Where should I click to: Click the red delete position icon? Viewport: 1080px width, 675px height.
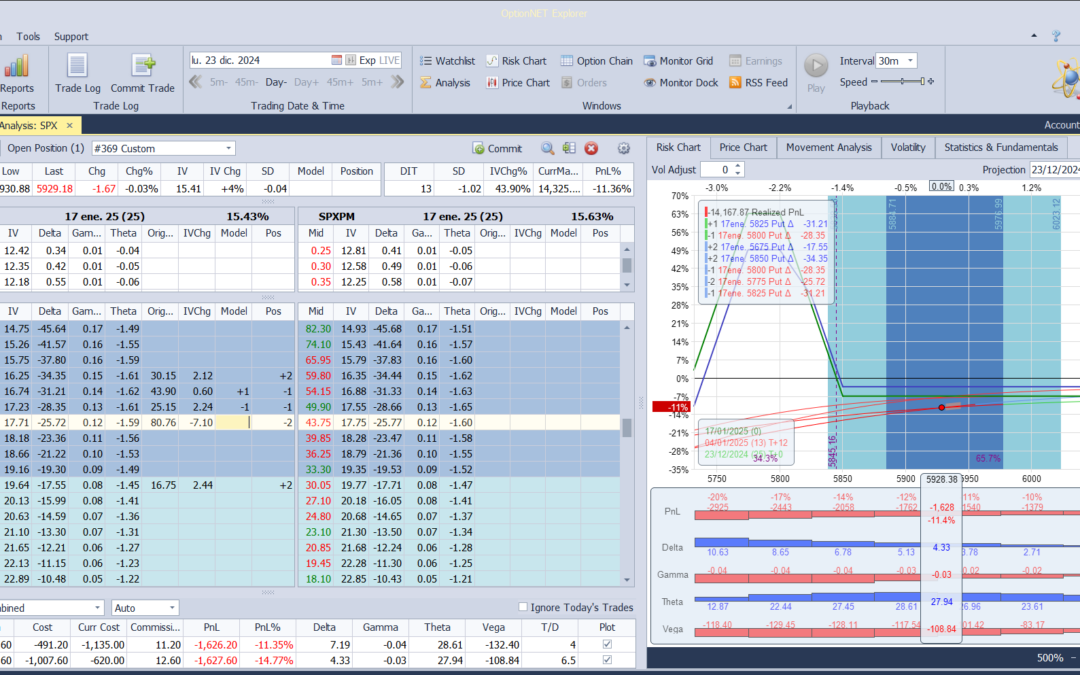click(x=591, y=148)
